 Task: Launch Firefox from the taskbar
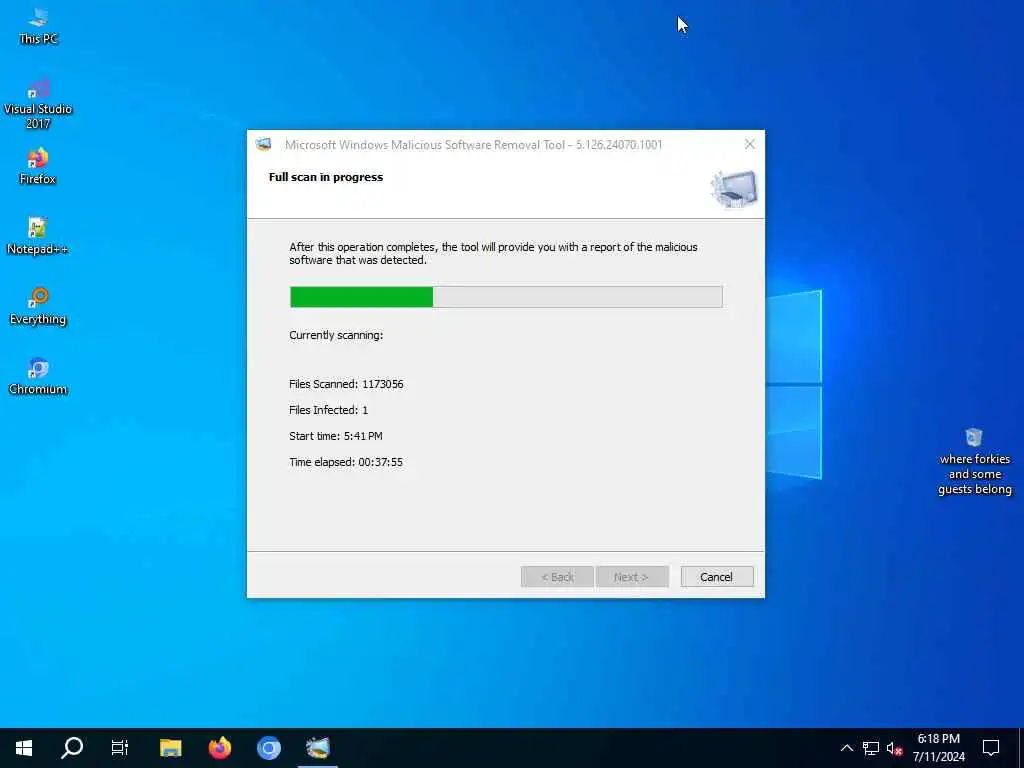(219, 748)
